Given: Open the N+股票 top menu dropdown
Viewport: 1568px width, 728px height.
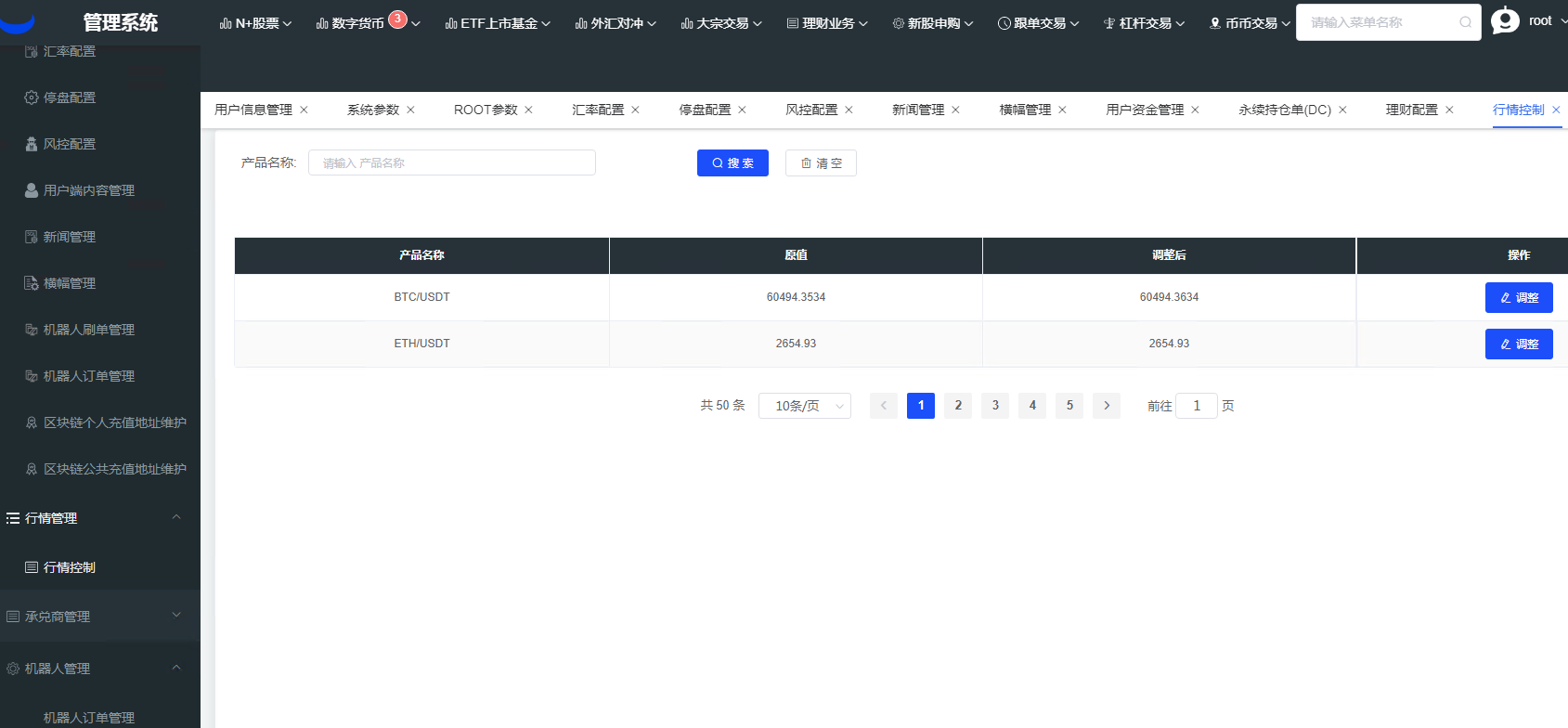Looking at the screenshot, I should coord(255,23).
